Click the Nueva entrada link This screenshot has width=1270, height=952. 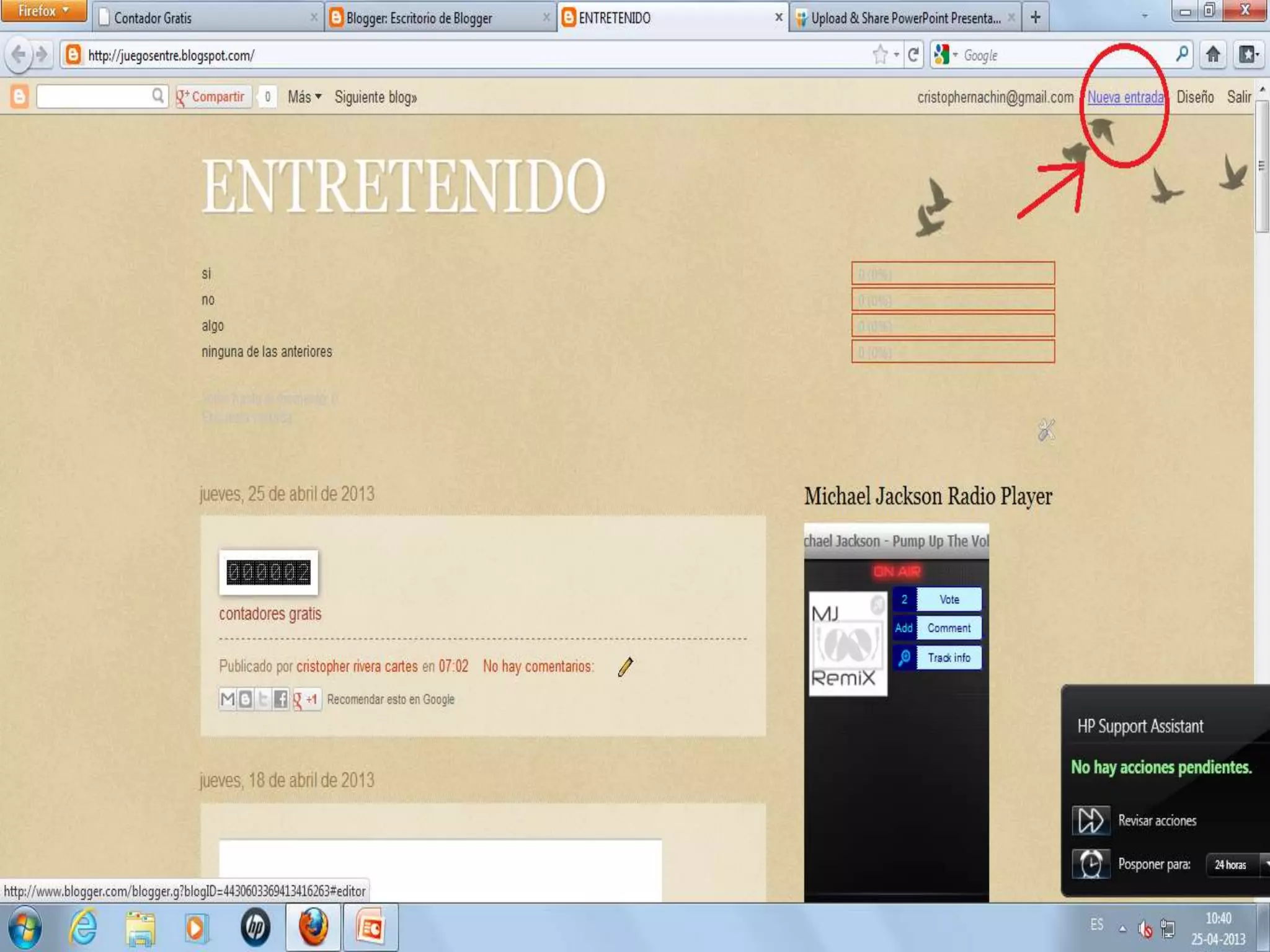[1125, 97]
